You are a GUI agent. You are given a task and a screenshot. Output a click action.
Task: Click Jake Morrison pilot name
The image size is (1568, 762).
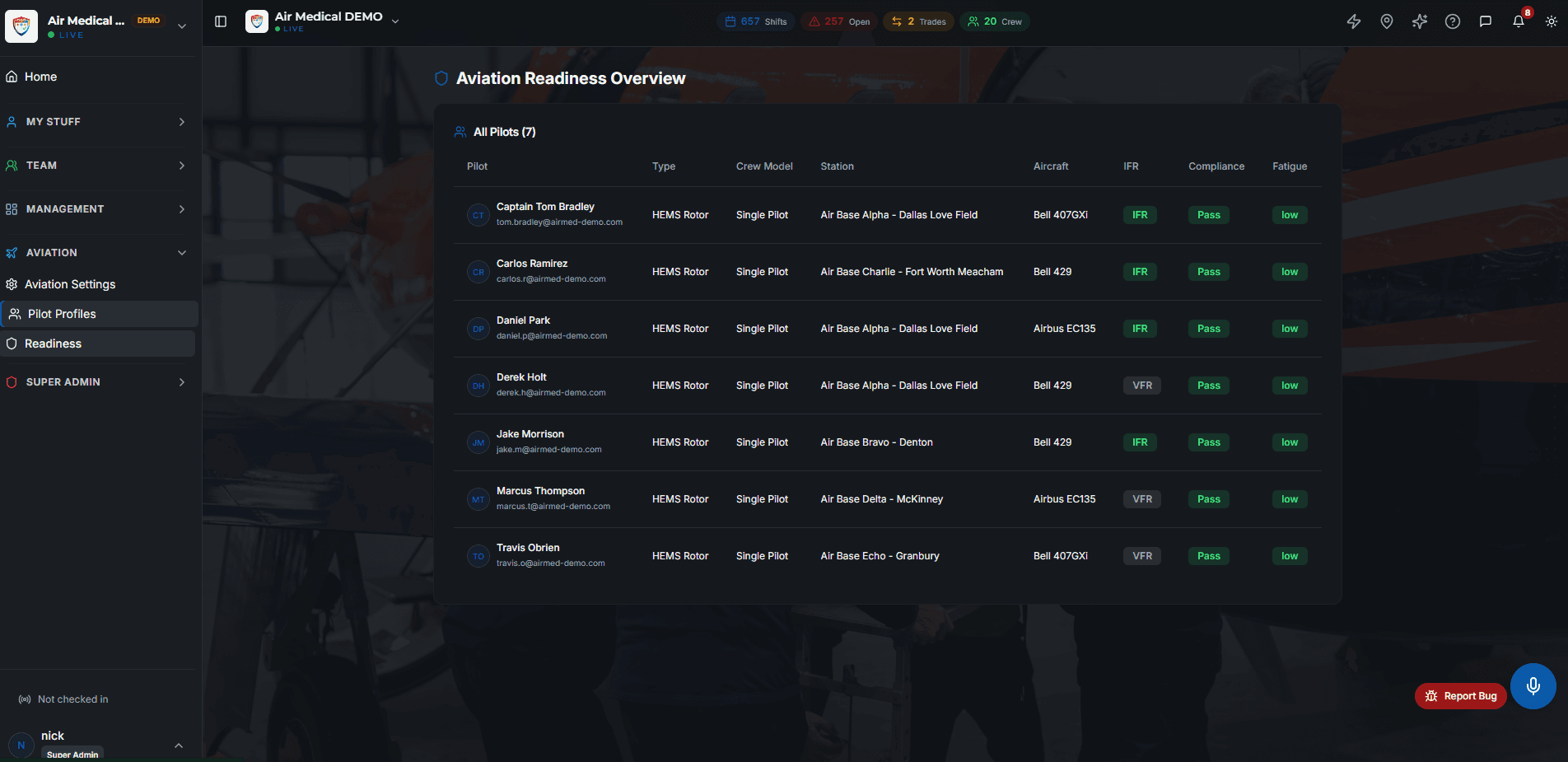pos(530,434)
